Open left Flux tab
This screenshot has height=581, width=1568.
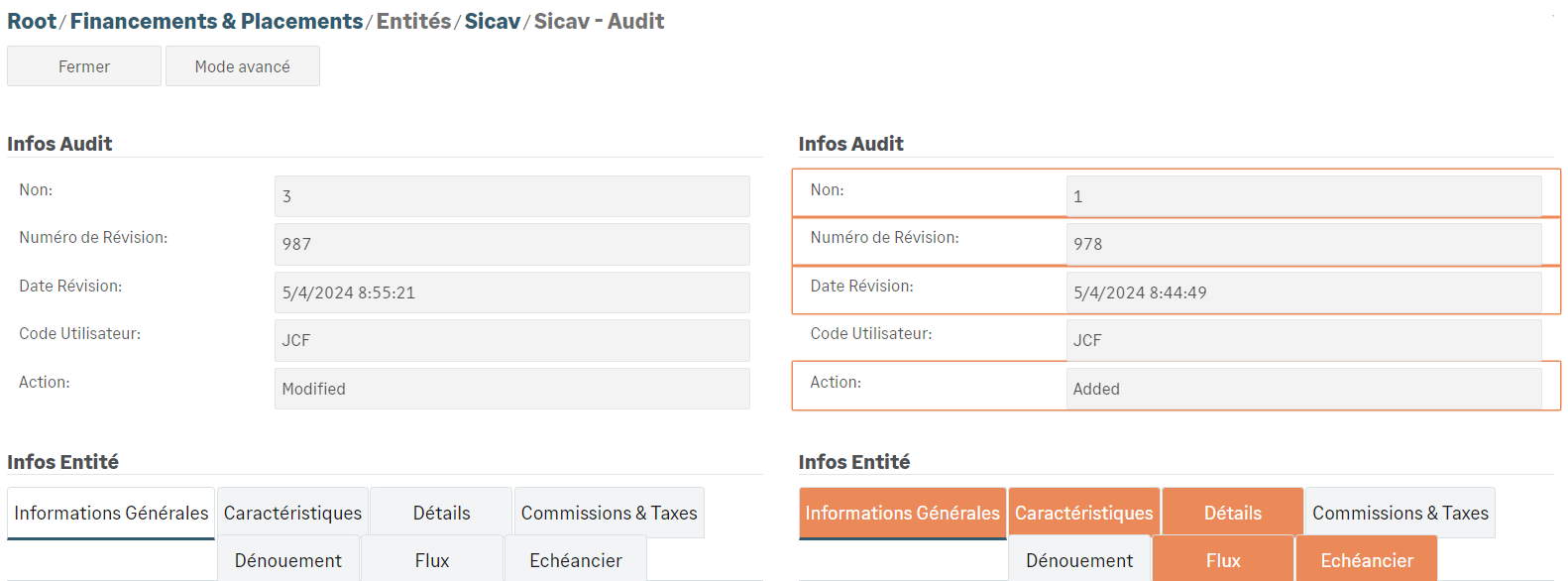coord(432,560)
